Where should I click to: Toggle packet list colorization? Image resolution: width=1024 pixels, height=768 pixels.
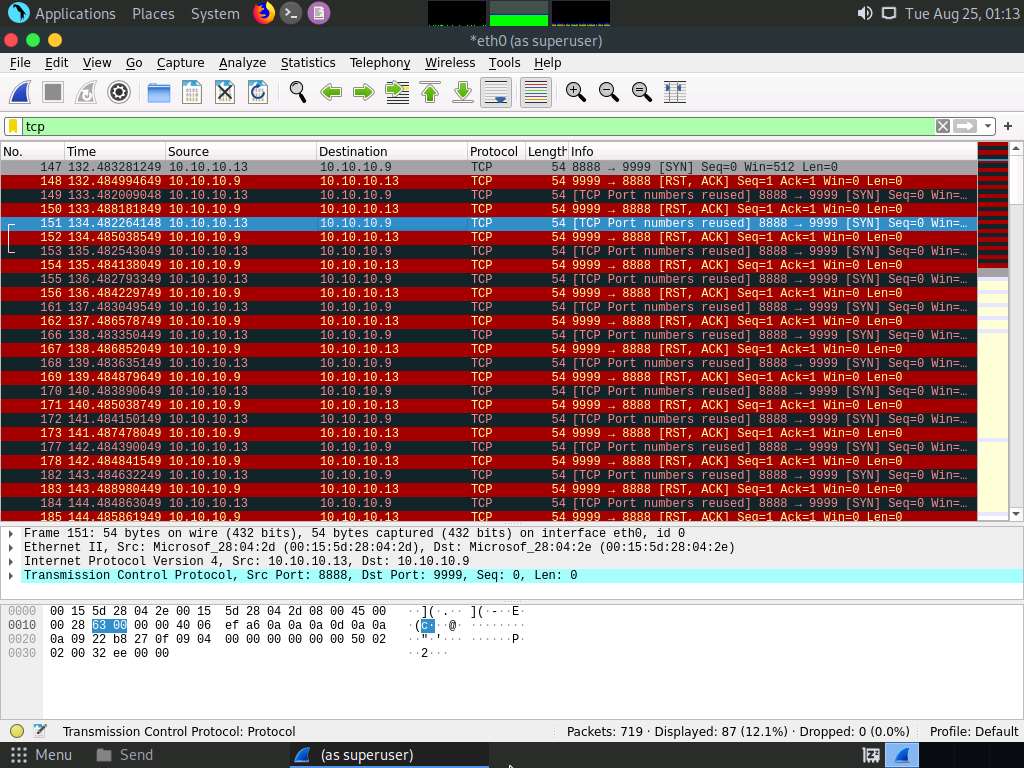[536, 92]
